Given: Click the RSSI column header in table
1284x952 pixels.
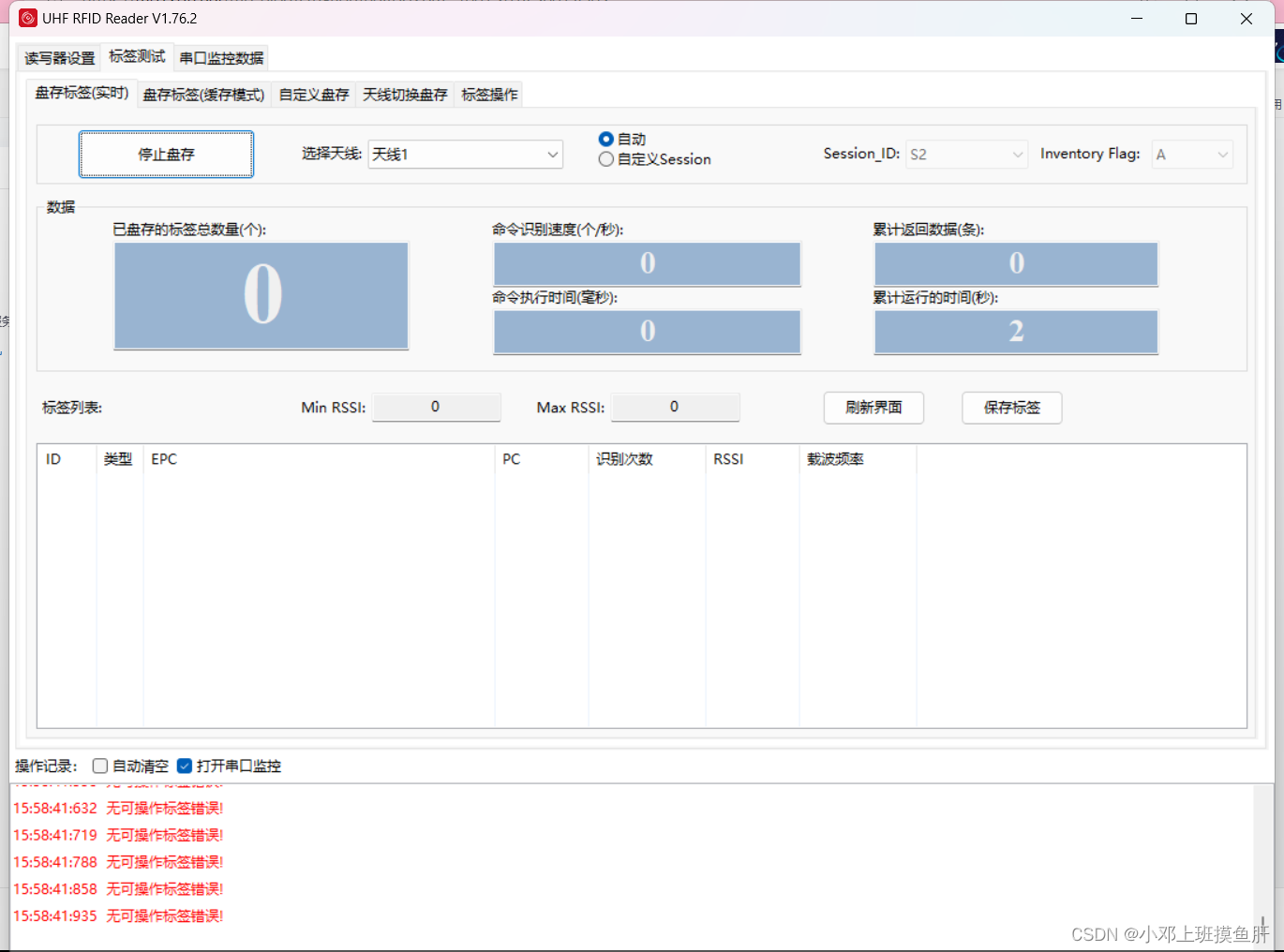Looking at the screenshot, I should click(x=753, y=459).
